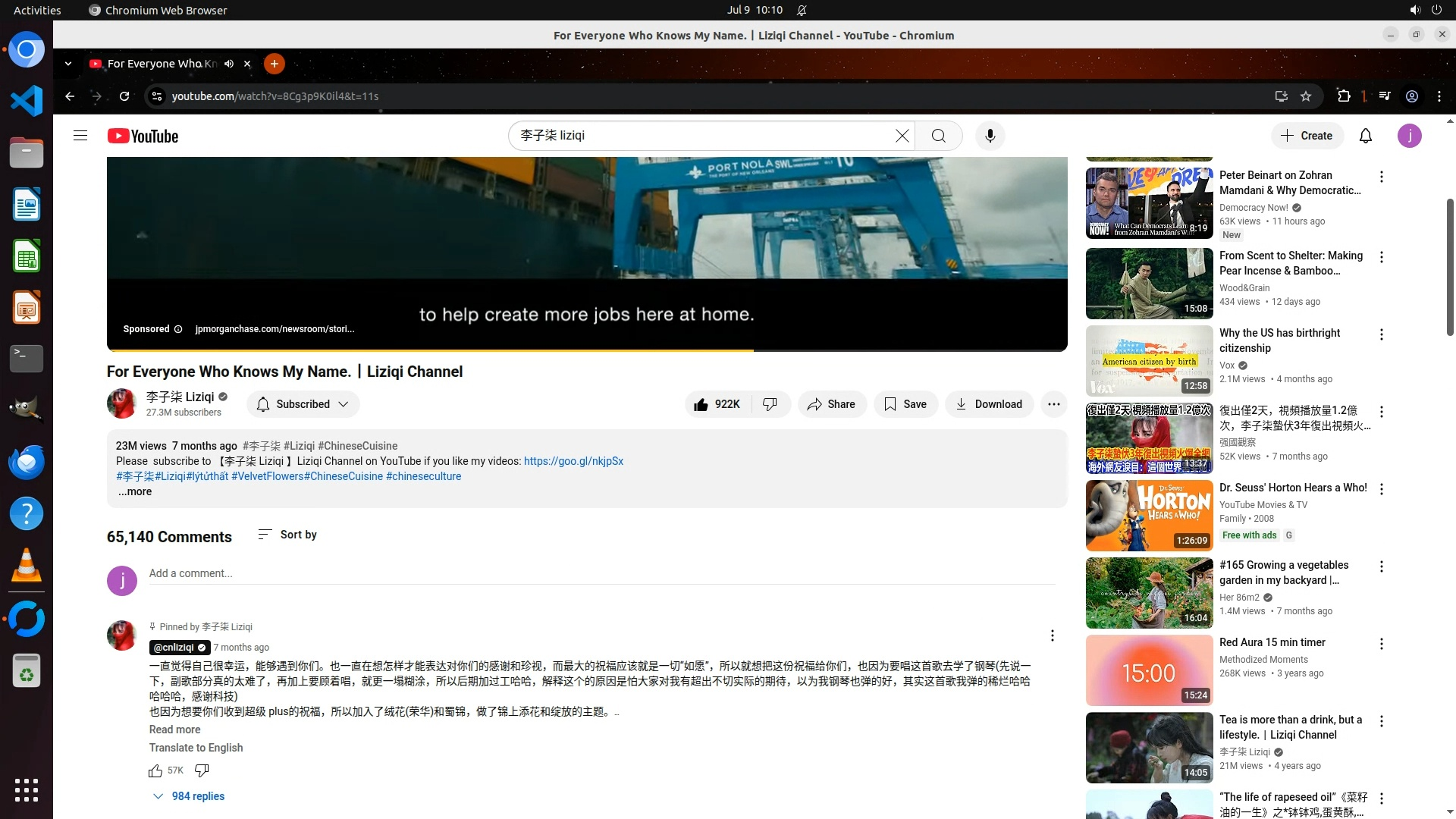Image resolution: width=1456 pixels, height=819 pixels.
Task: Open the Ubuntu Activities overview
Action: 37,10
